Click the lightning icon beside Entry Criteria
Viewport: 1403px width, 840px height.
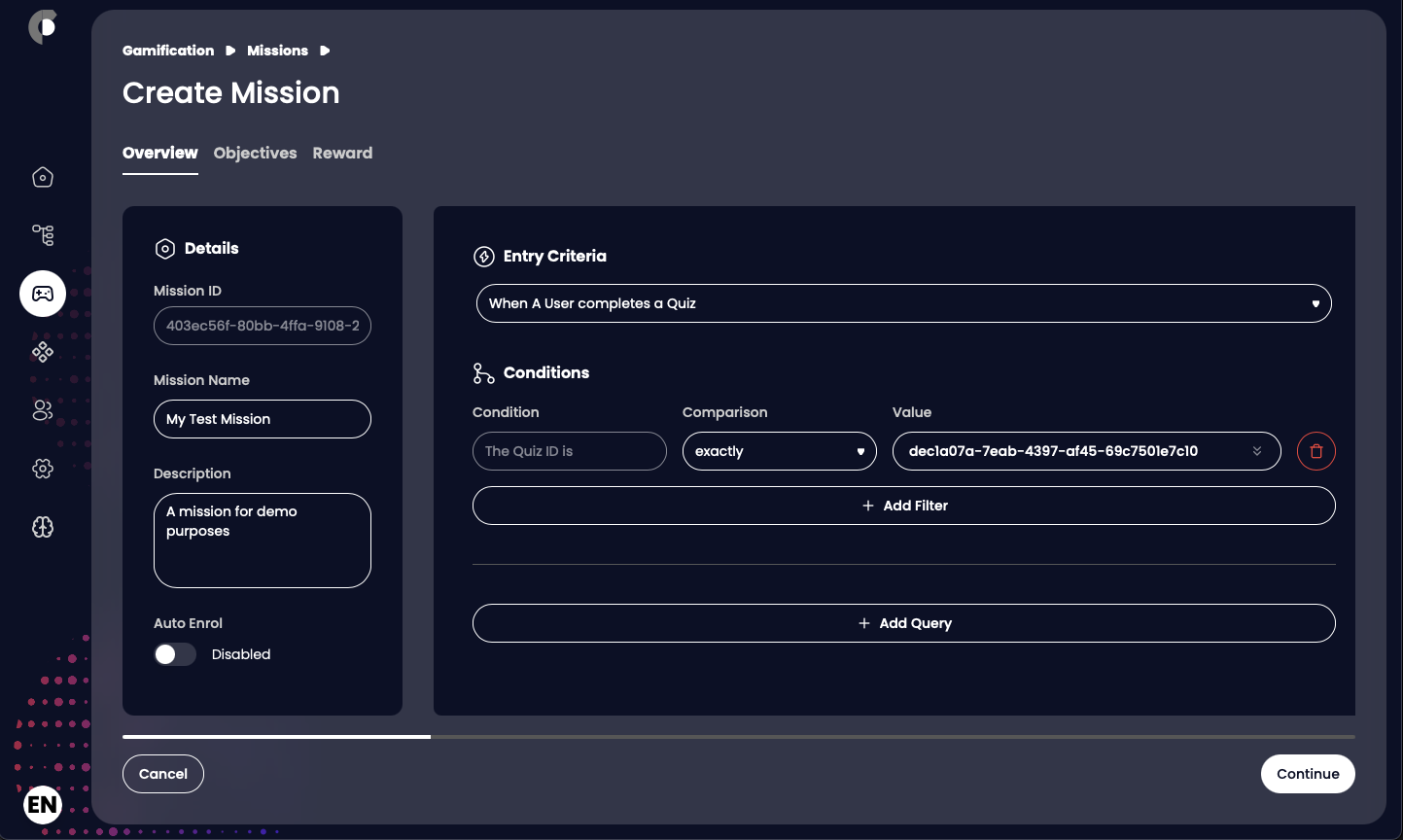483,256
